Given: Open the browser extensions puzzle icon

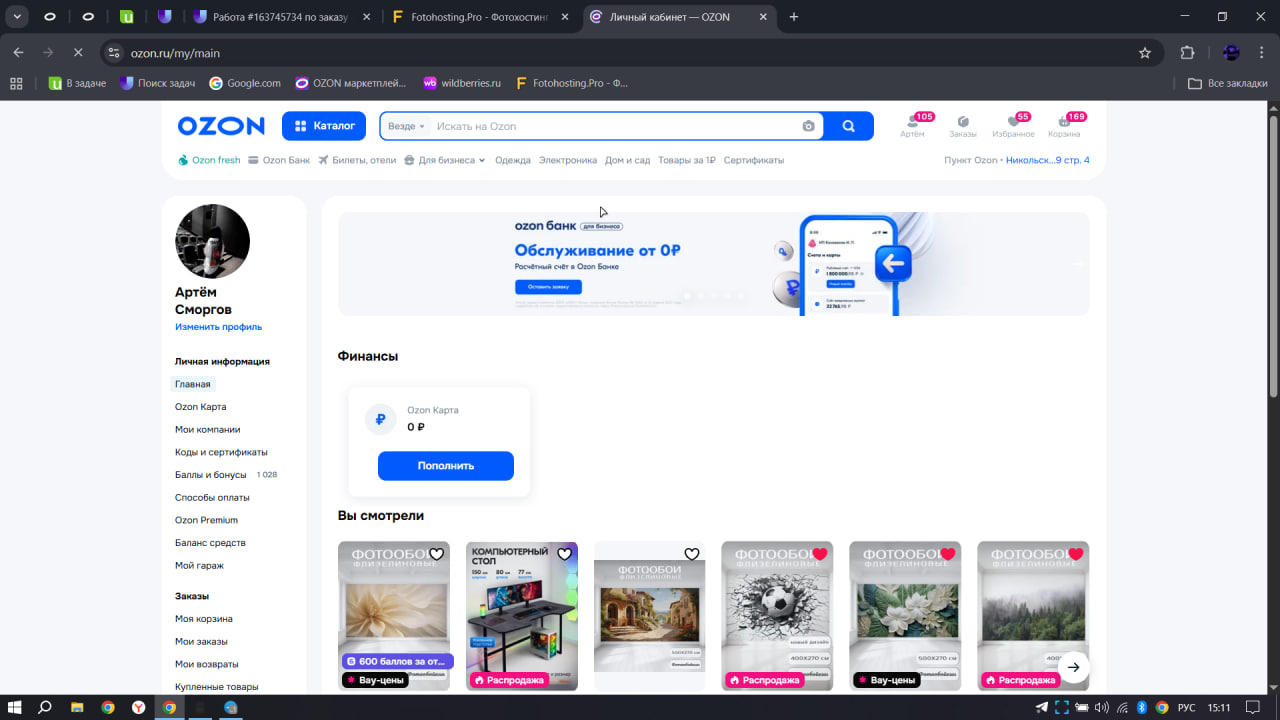Looking at the screenshot, I should pyautogui.click(x=1188, y=53).
